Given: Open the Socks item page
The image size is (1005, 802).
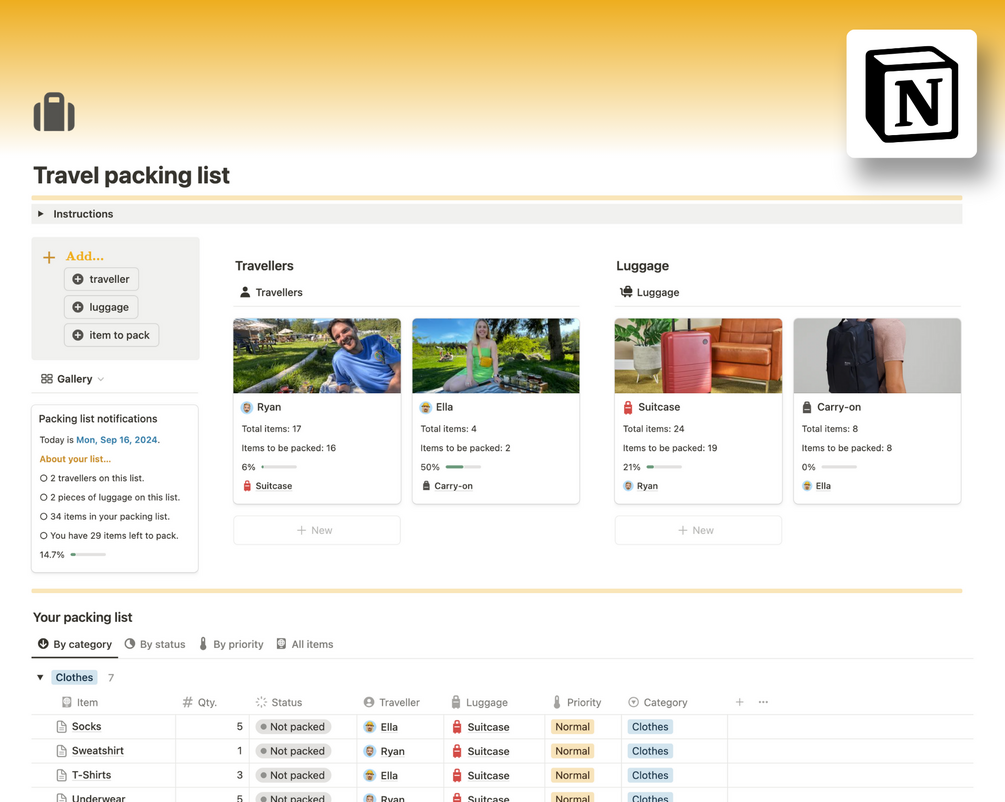Looking at the screenshot, I should [87, 726].
